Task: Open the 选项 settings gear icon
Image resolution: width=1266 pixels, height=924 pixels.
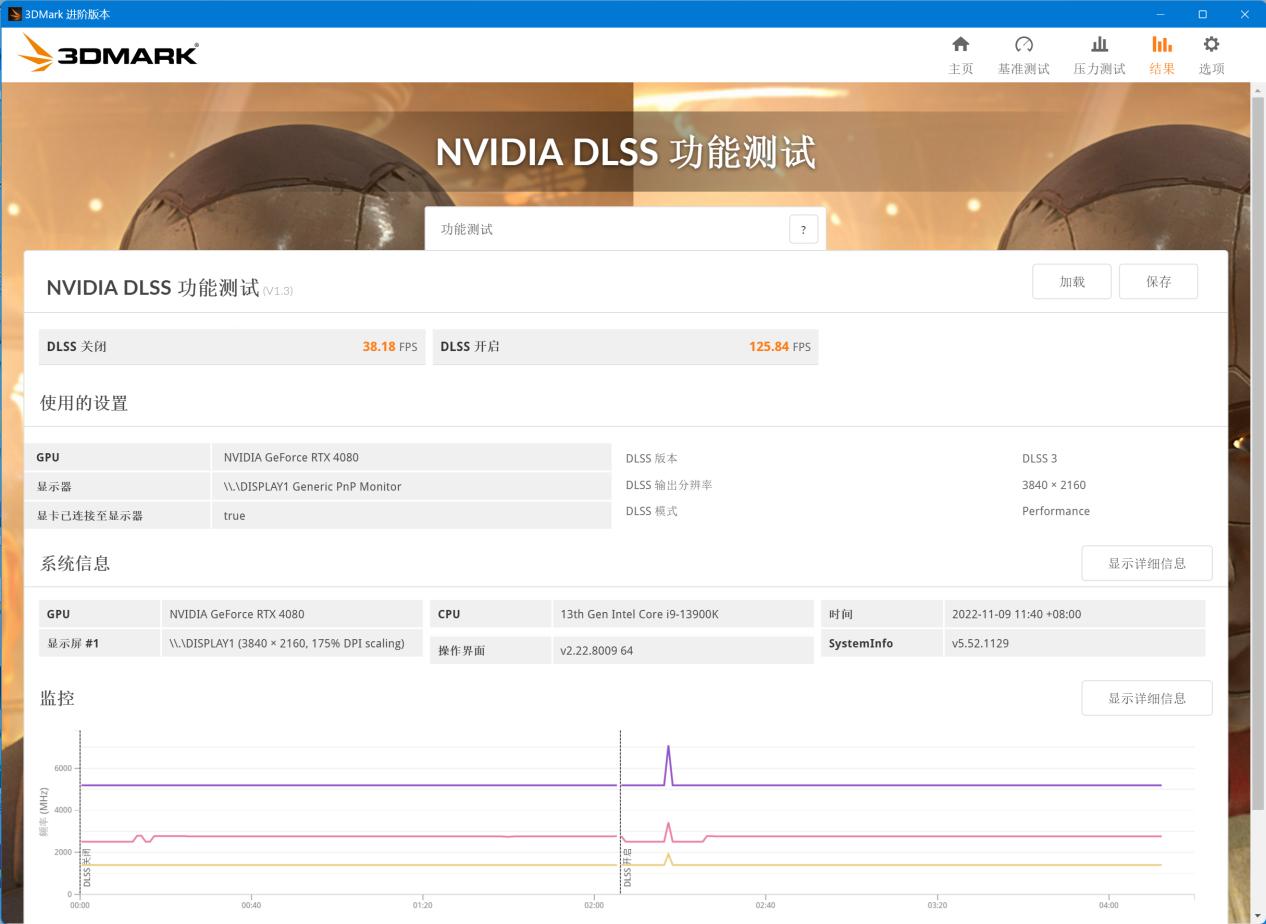Action: tap(1210, 55)
